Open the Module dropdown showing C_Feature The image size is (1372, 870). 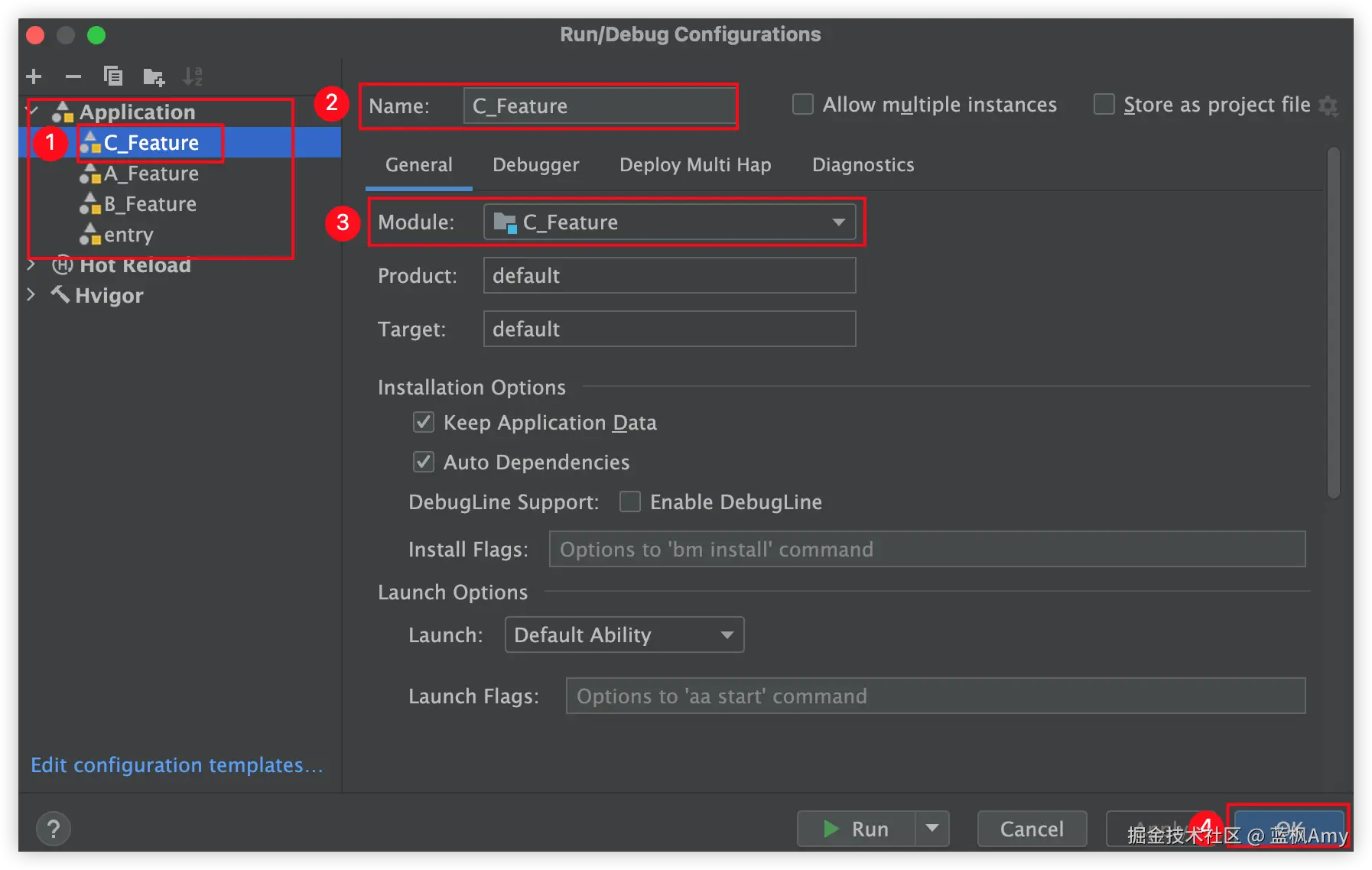tap(669, 222)
